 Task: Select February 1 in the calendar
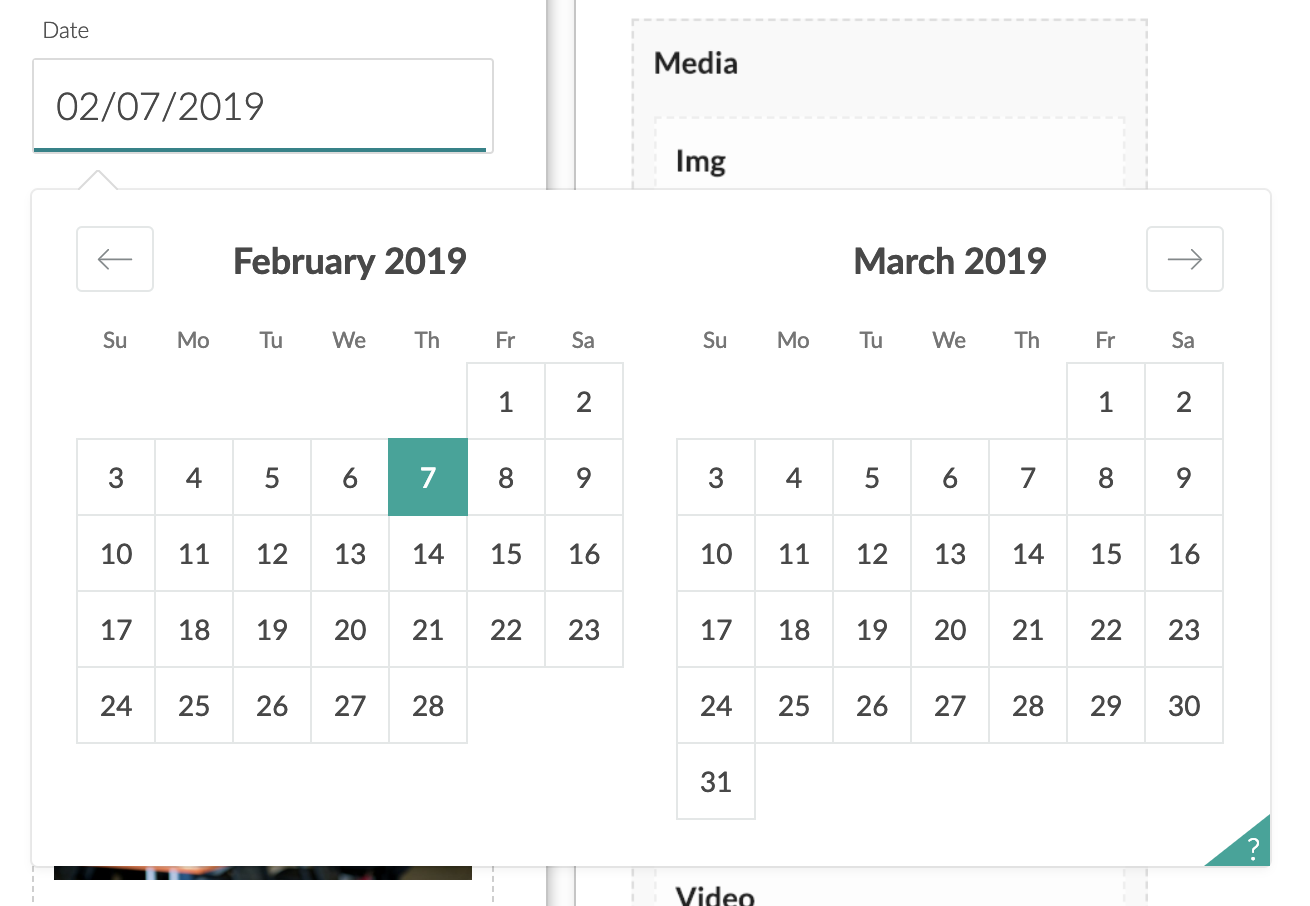(x=506, y=401)
